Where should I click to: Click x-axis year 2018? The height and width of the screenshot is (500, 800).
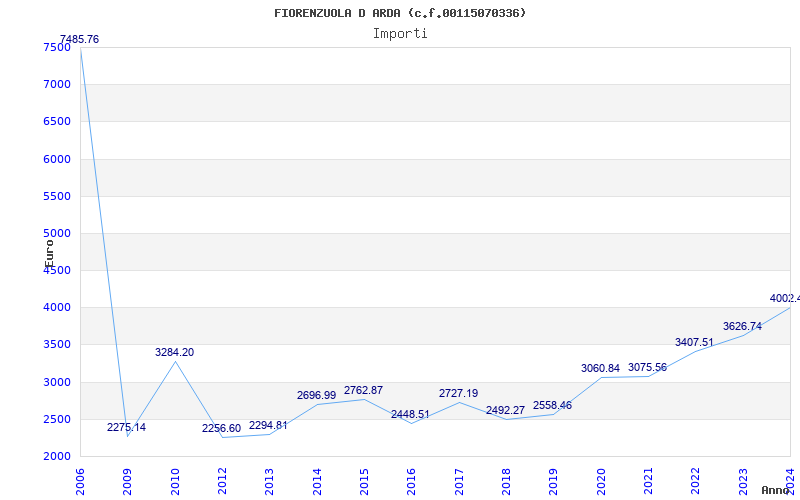(506, 482)
